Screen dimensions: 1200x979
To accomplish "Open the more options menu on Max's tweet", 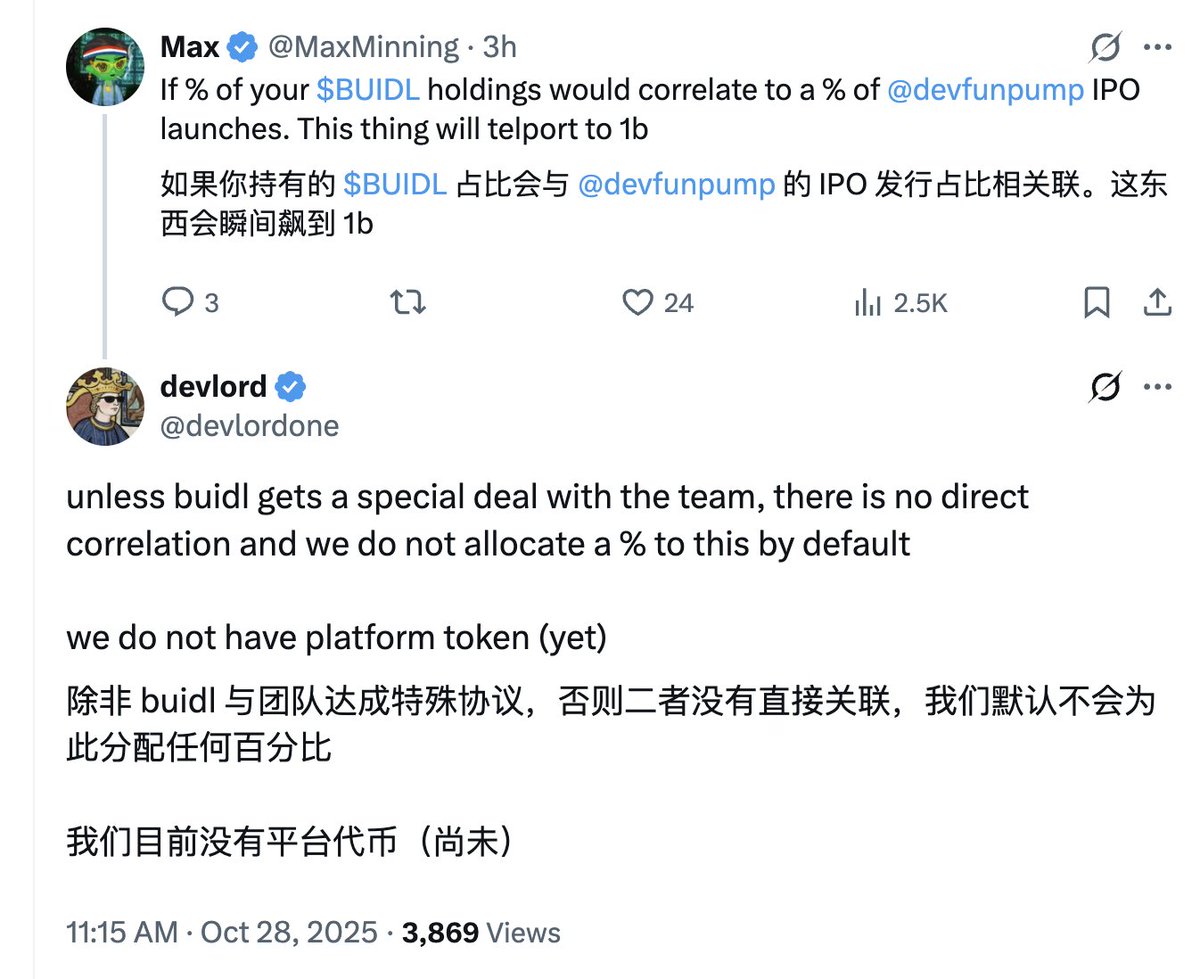I will point(1157,47).
